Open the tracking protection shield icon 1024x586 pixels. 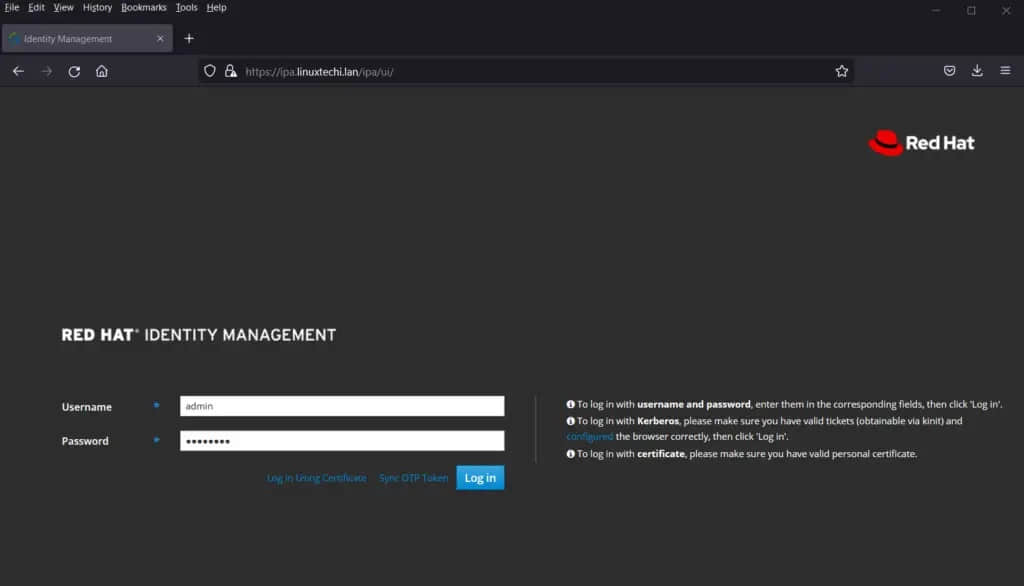[210, 71]
